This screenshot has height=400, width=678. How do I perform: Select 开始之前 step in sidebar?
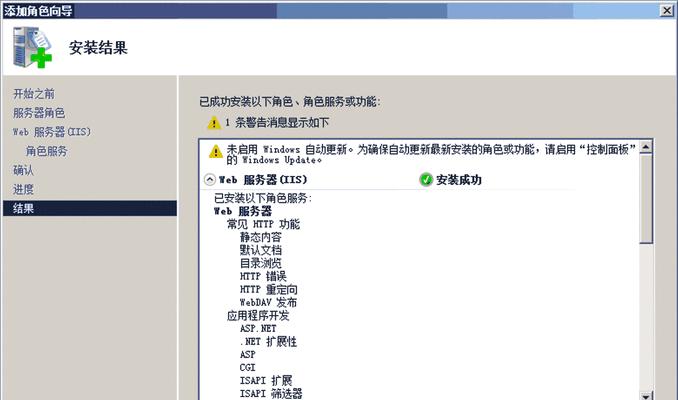pos(34,94)
